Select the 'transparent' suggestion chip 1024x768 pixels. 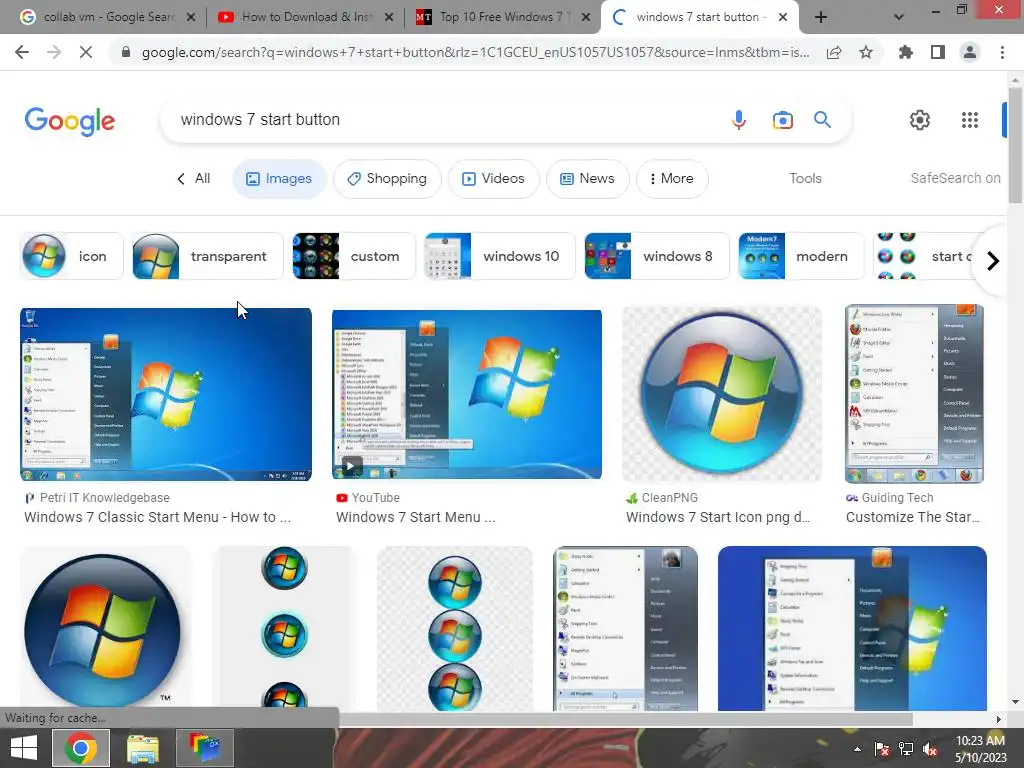(x=208, y=256)
